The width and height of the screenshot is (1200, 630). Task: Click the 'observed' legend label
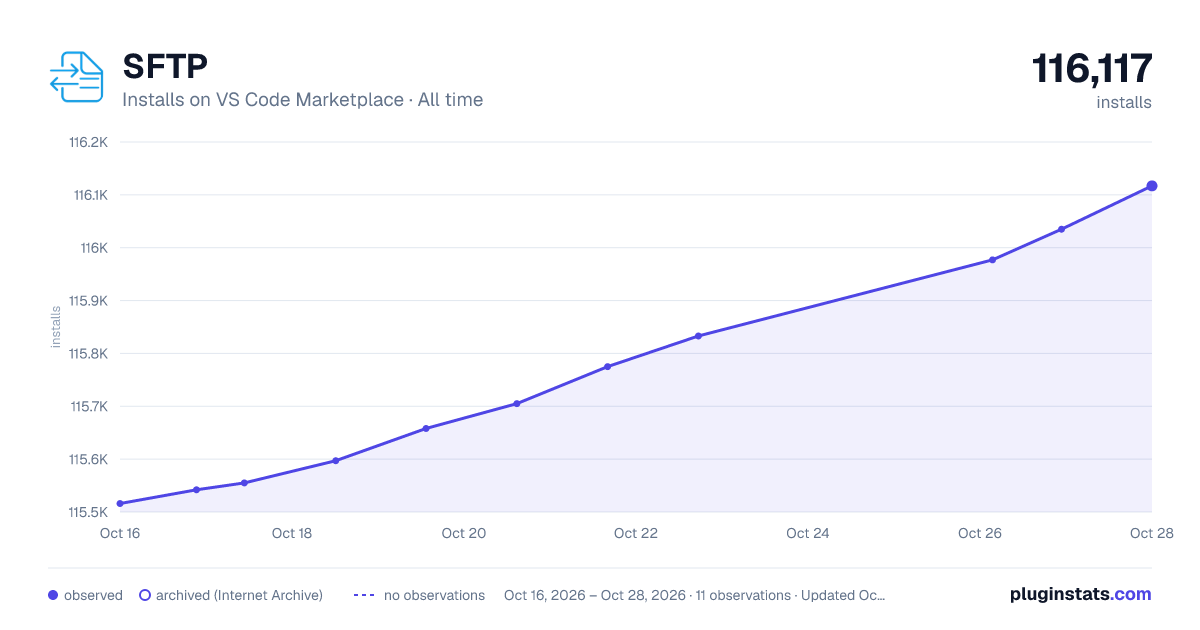[93, 595]
